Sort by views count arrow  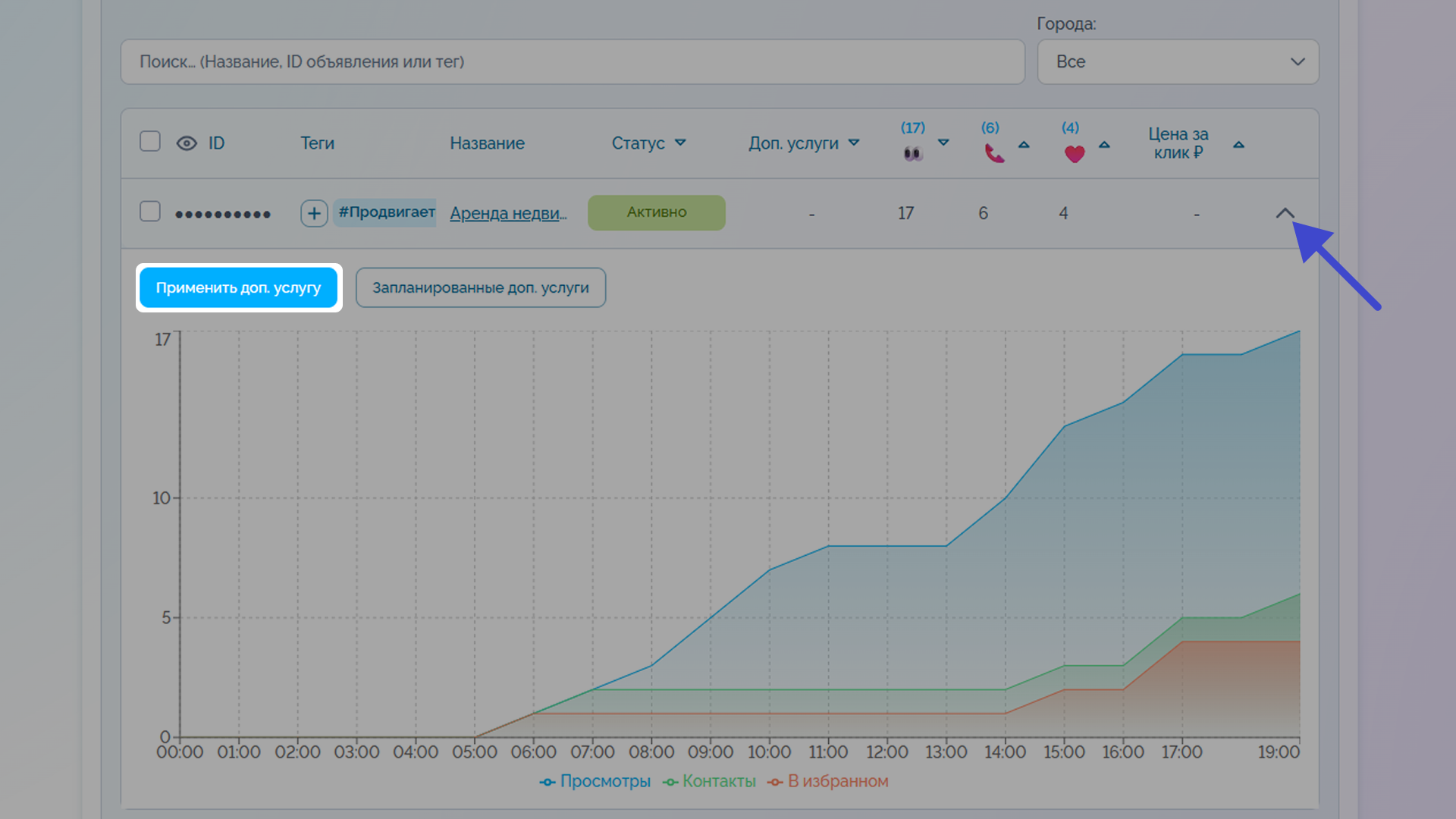[x=943, y=143]
